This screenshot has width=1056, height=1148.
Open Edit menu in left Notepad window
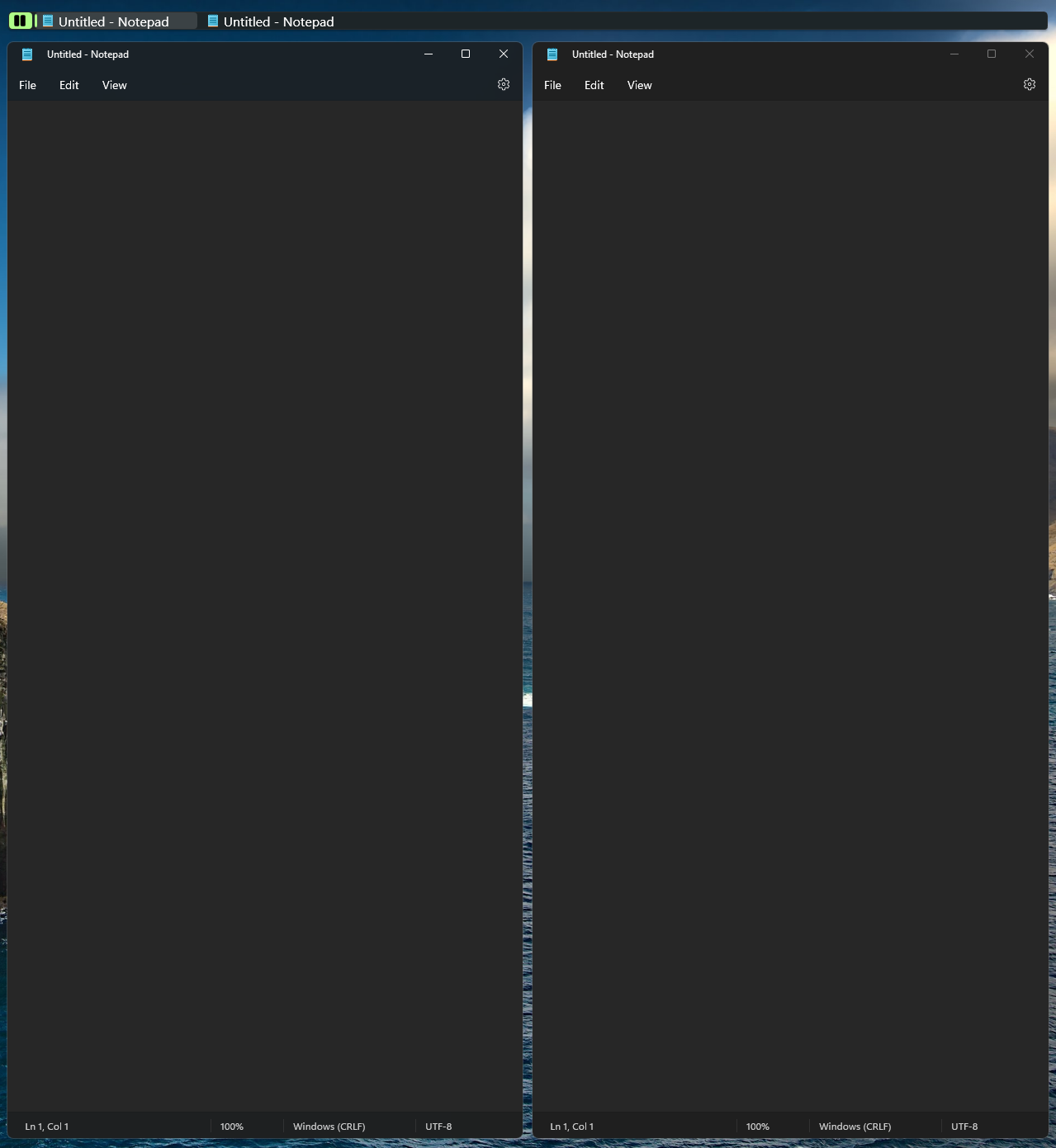[x=69, y=85]
